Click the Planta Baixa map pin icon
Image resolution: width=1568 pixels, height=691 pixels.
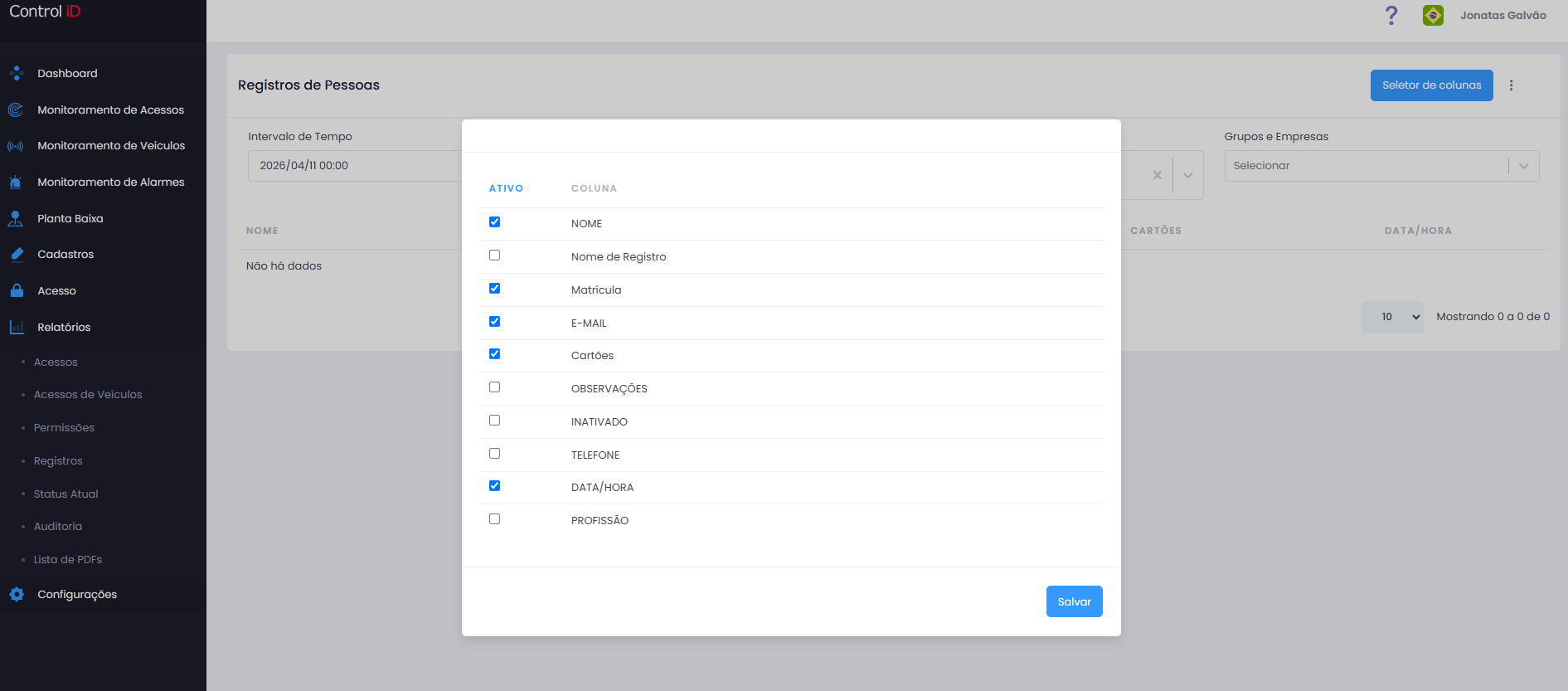click(x=16, y=218)
